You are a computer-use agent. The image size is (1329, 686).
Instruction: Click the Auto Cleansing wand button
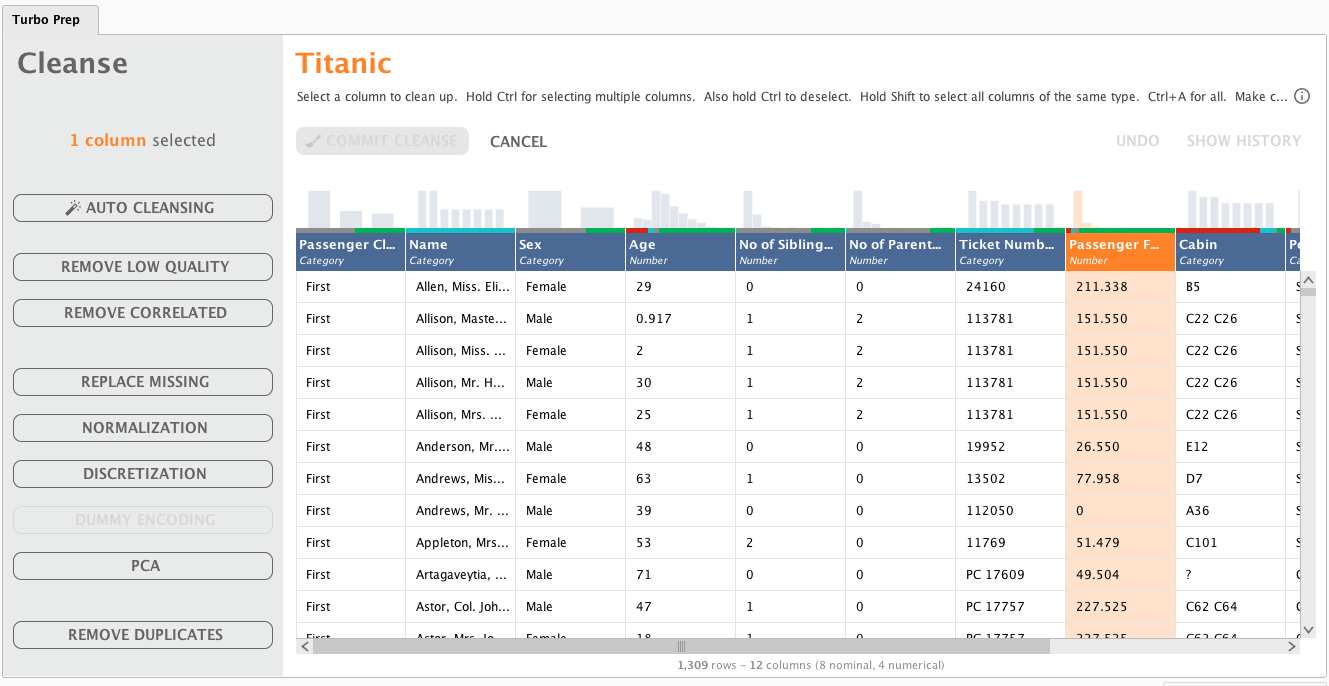(x=143, y=208)
